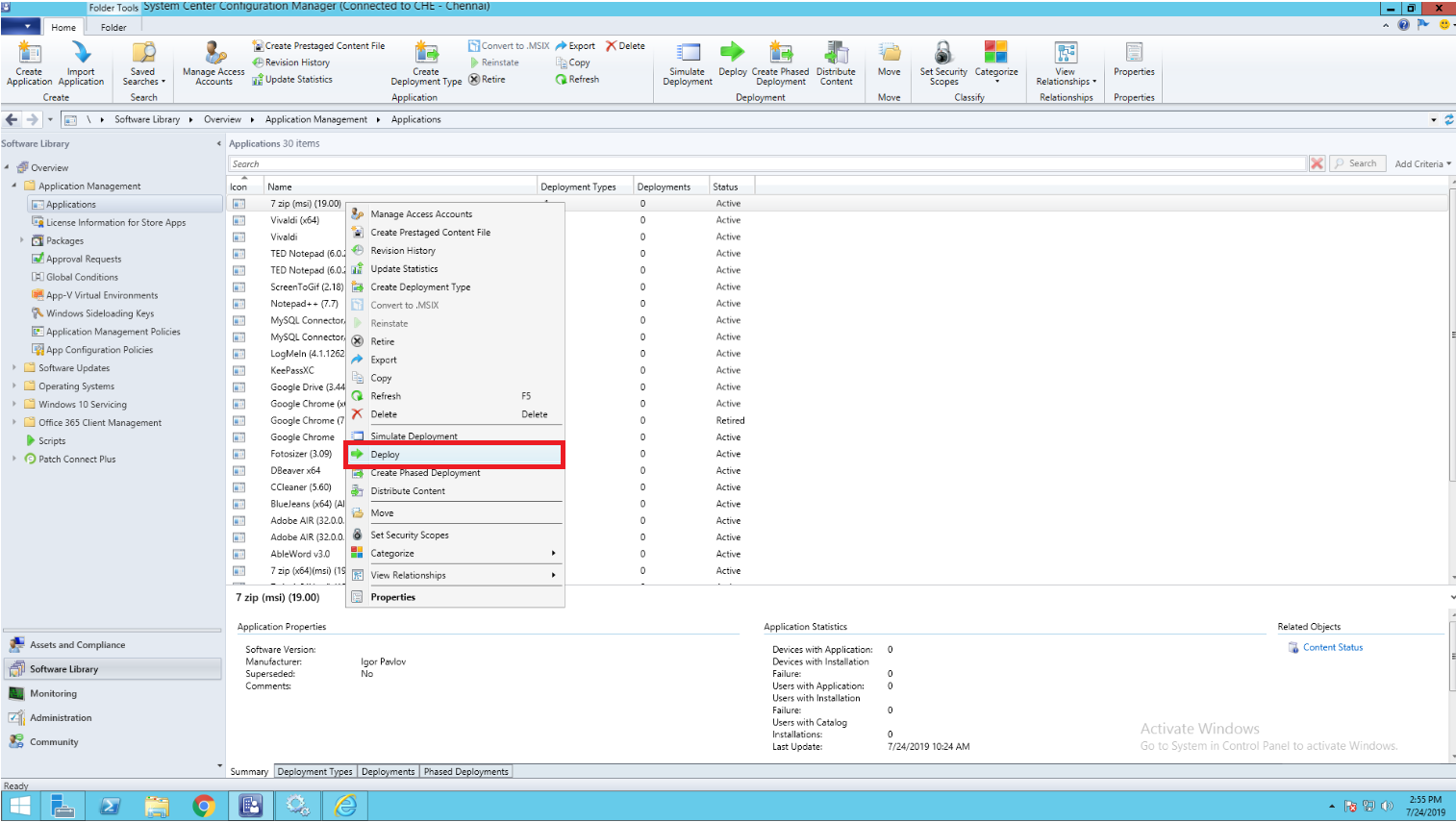Open Google Chrome from the taskbar

[x=204, y=805]
